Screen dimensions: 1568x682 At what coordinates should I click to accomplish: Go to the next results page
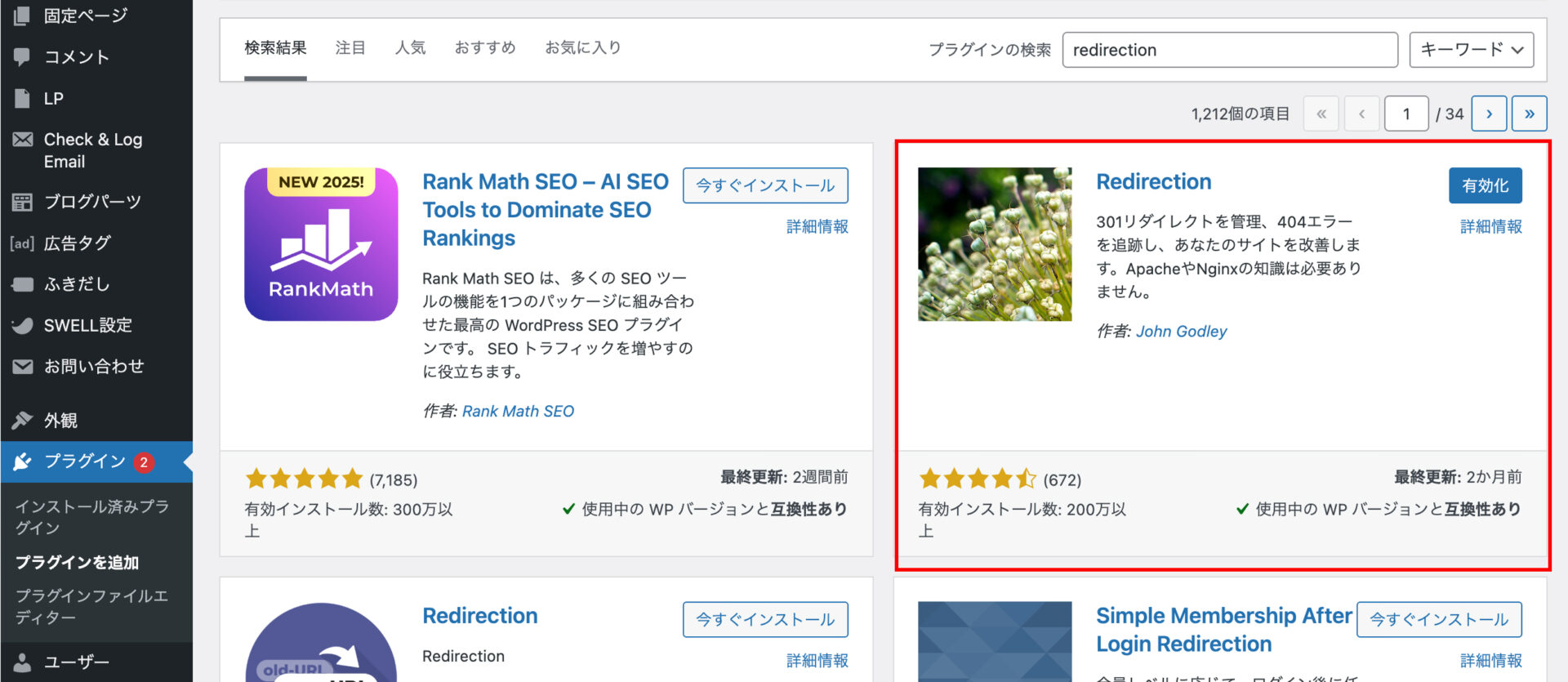point(1489,114)
